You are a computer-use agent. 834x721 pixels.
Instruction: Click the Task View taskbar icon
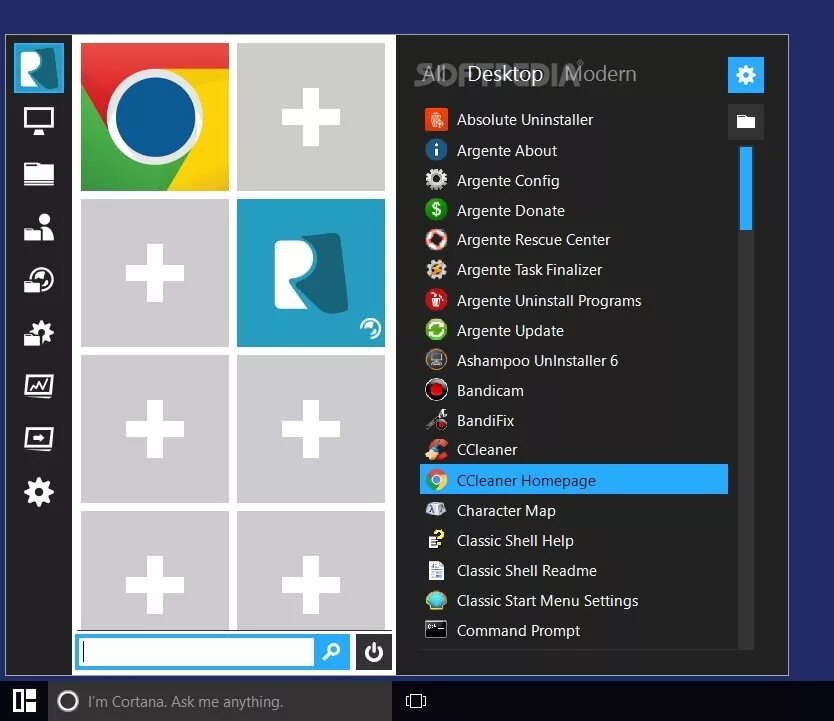point(415,701)
